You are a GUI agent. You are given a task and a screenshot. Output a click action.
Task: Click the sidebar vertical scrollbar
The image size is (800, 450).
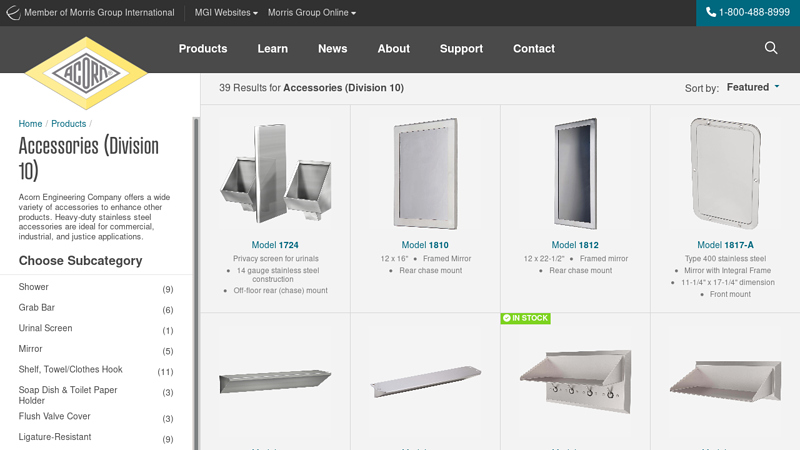[195, 283]
